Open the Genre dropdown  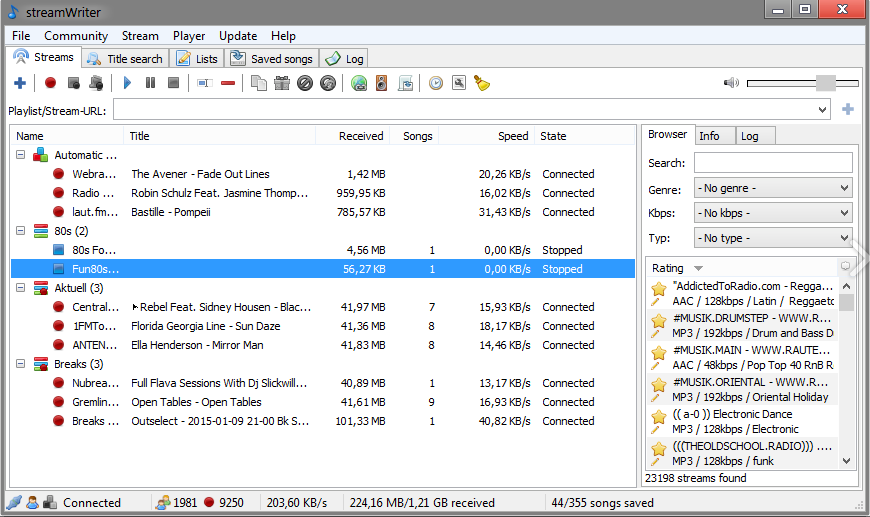[773, 189]
